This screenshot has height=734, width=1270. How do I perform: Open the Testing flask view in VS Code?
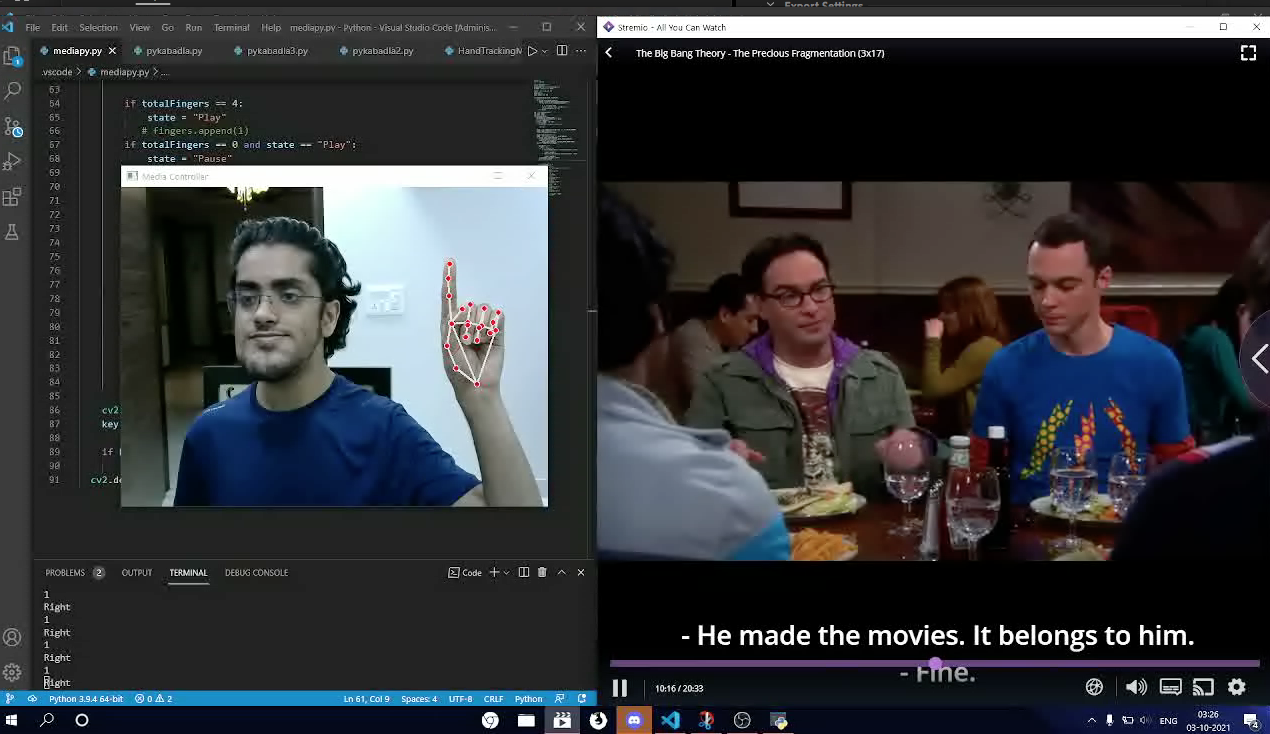point(13,232)
